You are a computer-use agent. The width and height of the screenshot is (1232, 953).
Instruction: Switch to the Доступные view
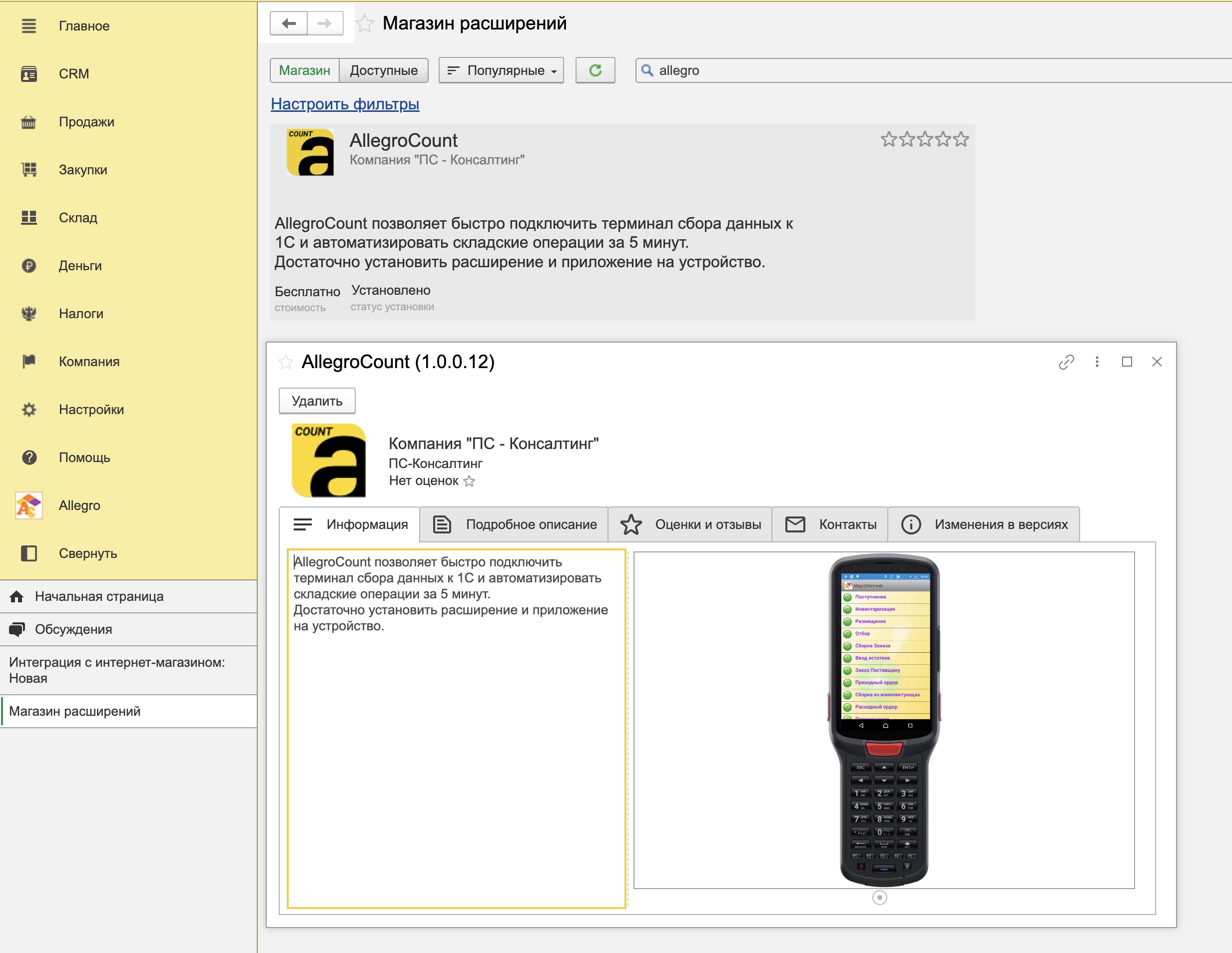pyautogui.click(x=384, y=70)
